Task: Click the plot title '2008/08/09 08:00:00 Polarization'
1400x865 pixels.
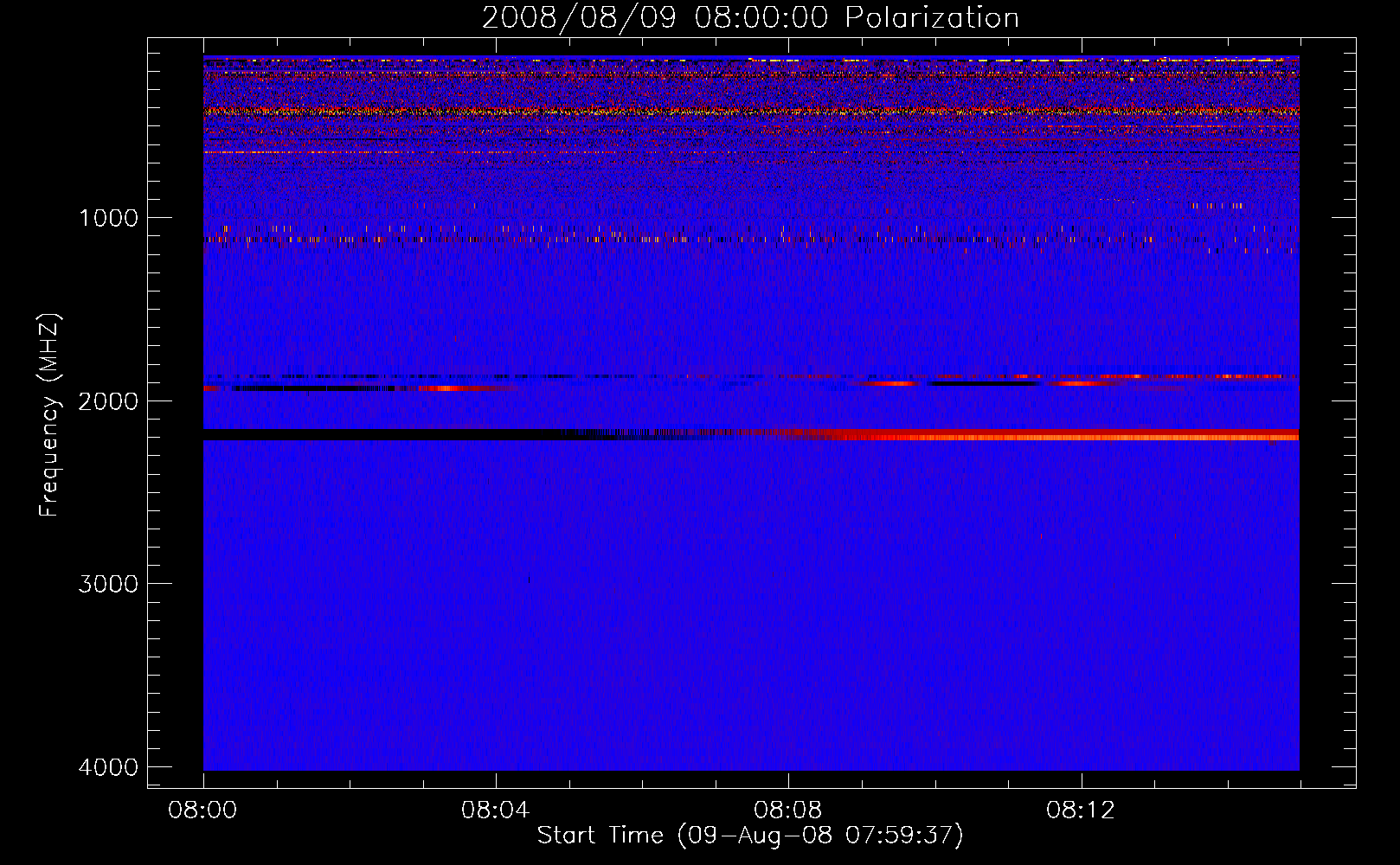Action: point(750,17)
